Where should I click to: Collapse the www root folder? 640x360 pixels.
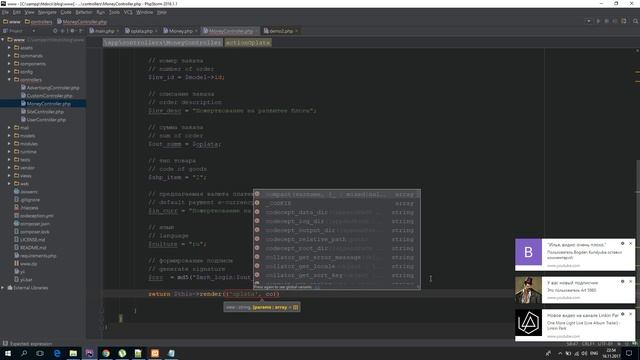(3, 40)
